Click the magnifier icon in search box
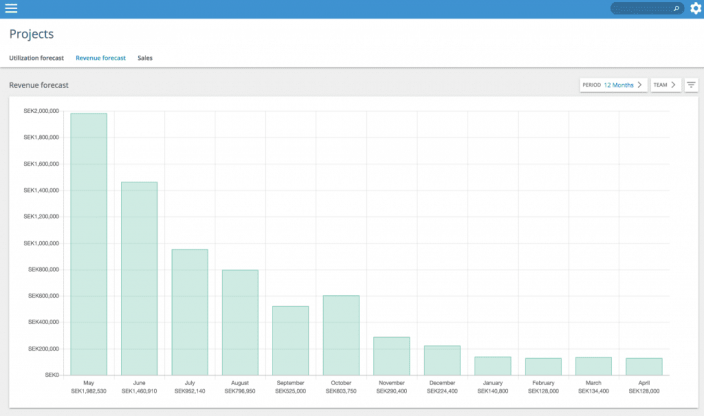This screenshot has width=704, height=416. tap(676, 8)
